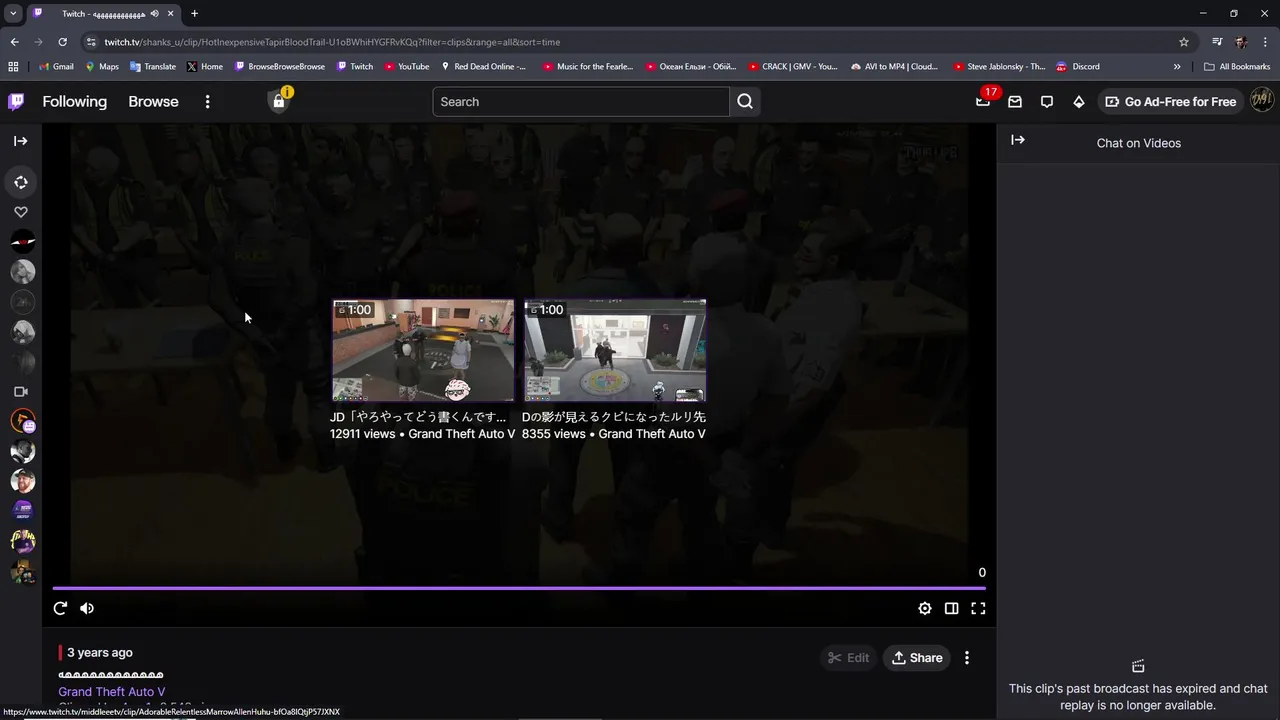This screenshot has height=720, width=1280.
Task: Open the Chrome three-dot menu
Action: tap(1264, 42)
